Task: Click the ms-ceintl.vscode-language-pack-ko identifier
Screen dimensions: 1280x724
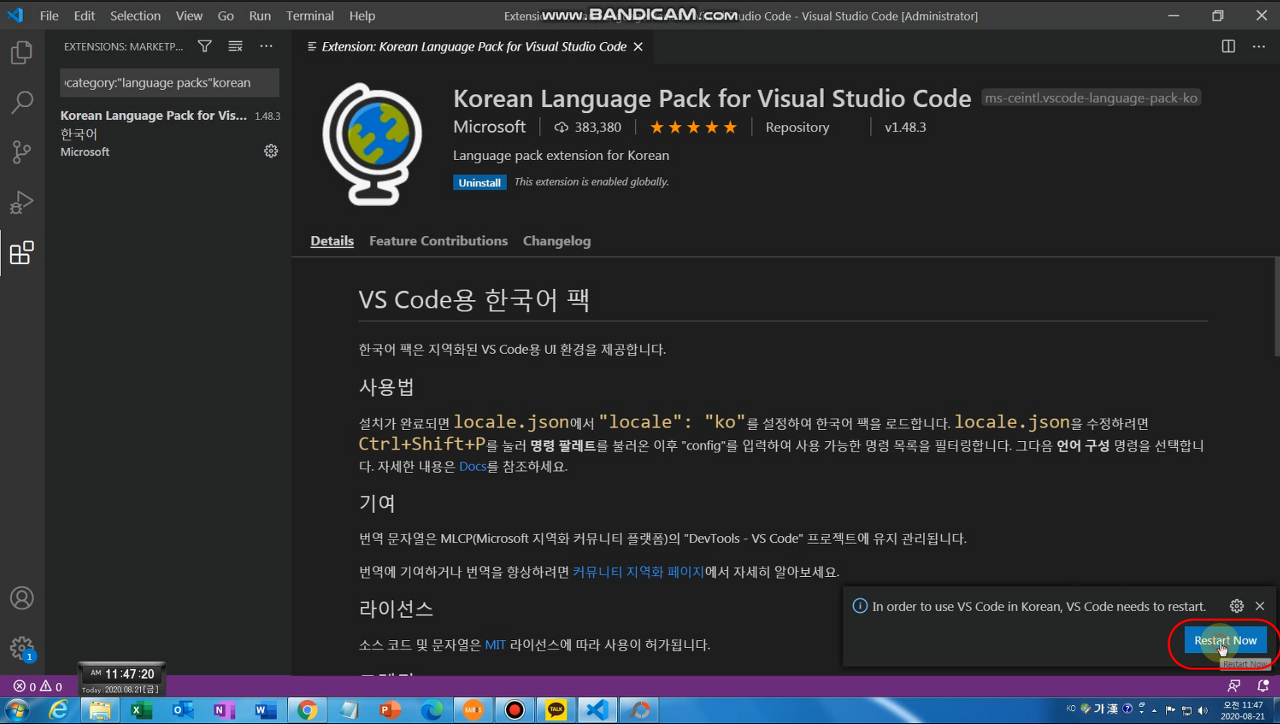Action: [1091, 98]
